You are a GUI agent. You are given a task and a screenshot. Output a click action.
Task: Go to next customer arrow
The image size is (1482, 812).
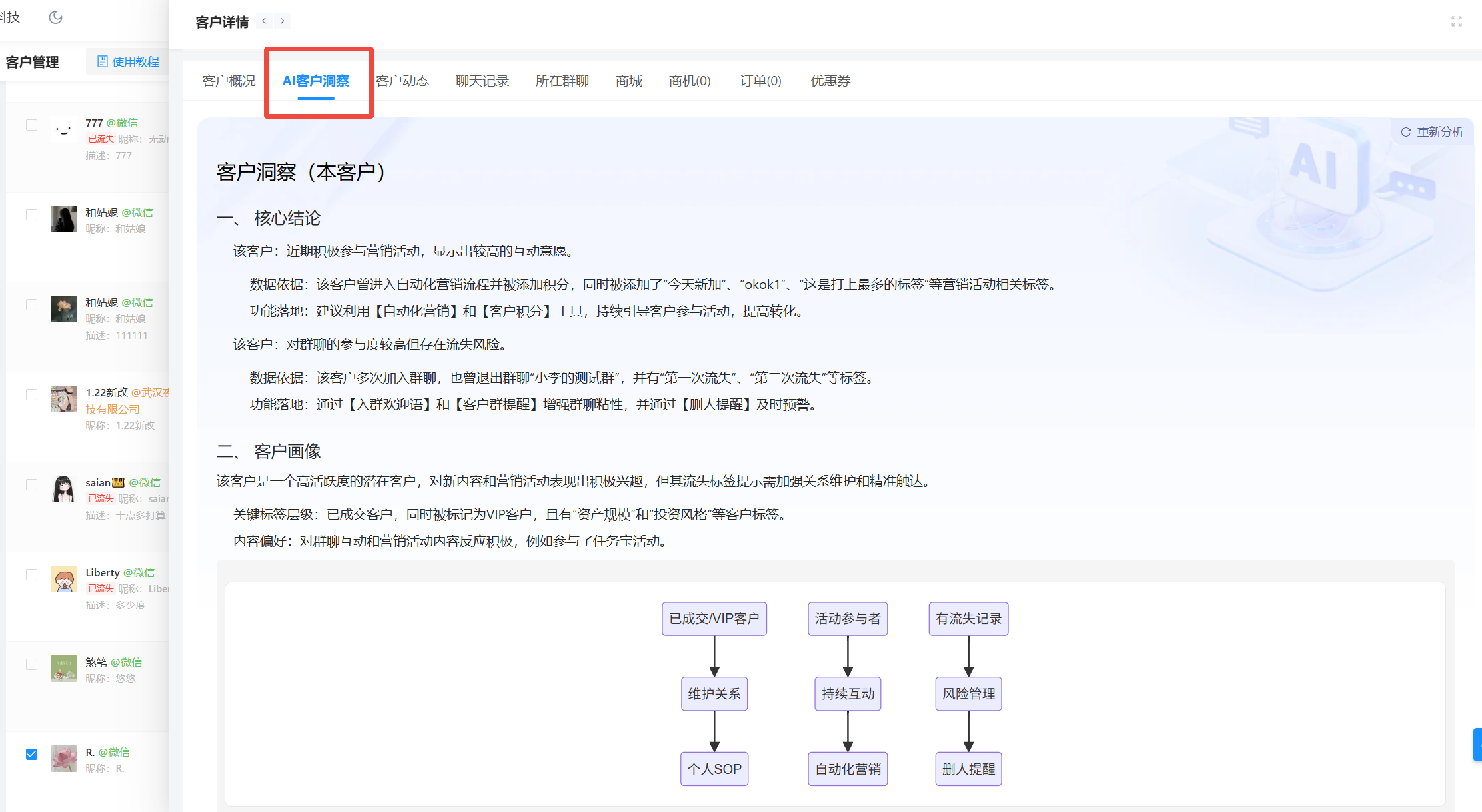pyautogui.click(x=283, y=21)
